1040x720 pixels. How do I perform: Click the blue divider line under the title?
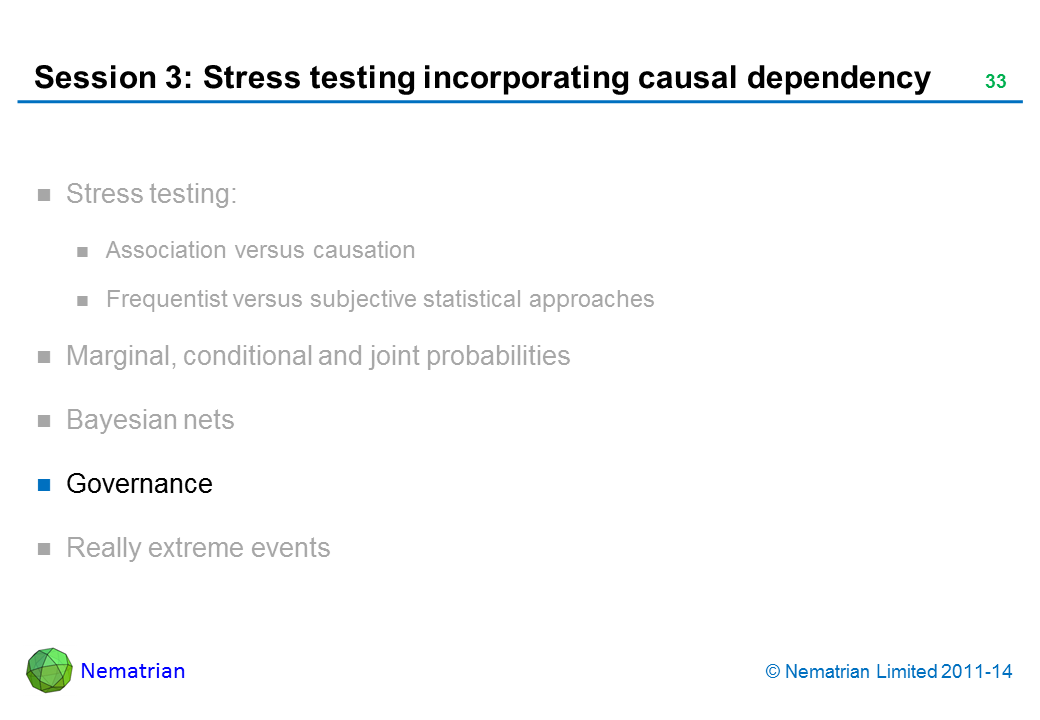(520, 102)
